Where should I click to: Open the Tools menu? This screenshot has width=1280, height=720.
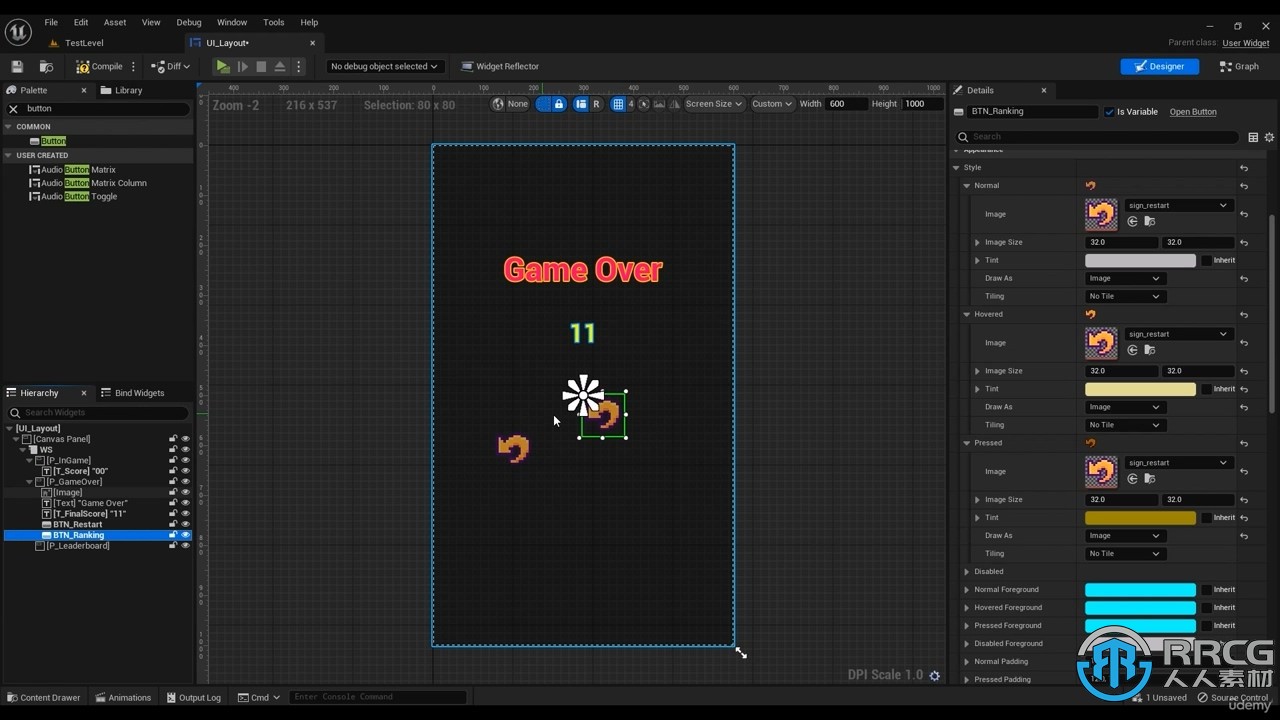(x=274, y=22)
